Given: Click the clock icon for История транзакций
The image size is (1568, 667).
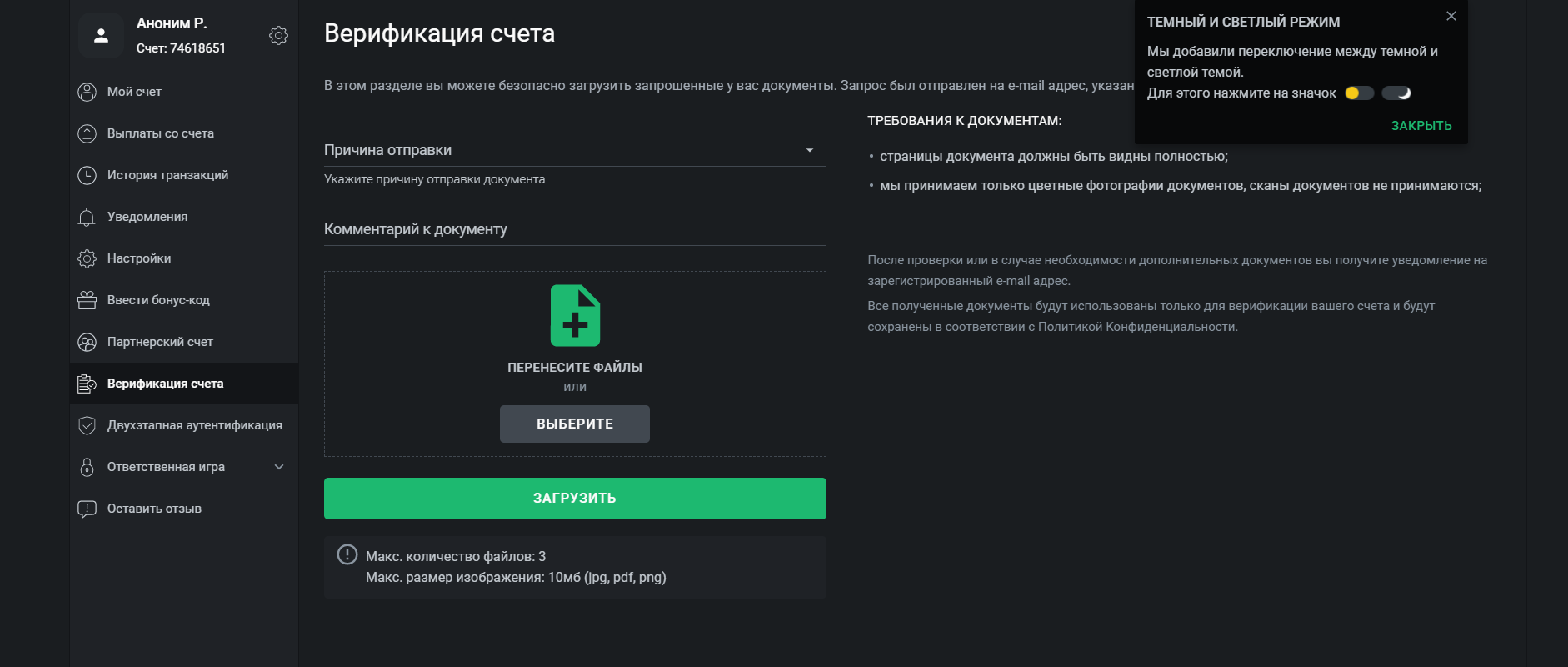Looking at the screenshot, I should click(87, 175).
